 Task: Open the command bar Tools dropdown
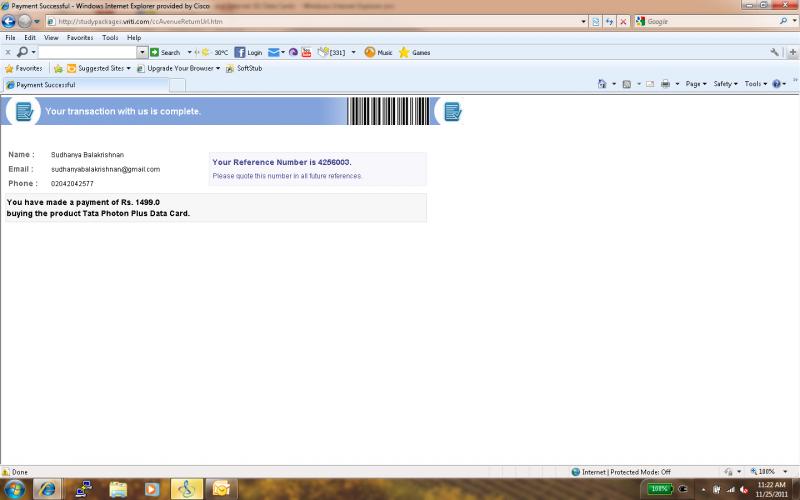coord(756,84)
